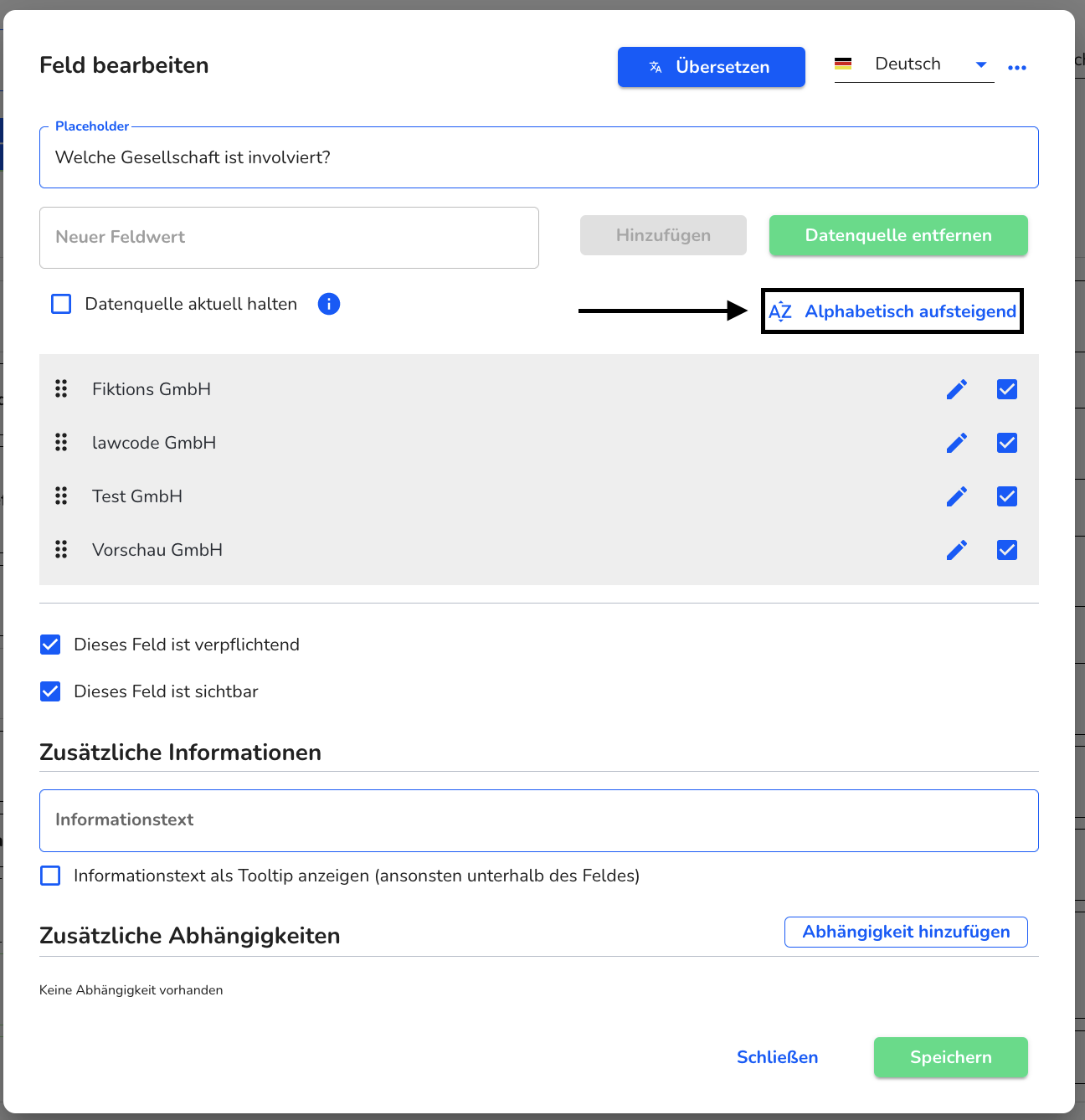1085x1120 pixels.
Task: Open the three-dot more options menu
Action: coord(1017,68)
